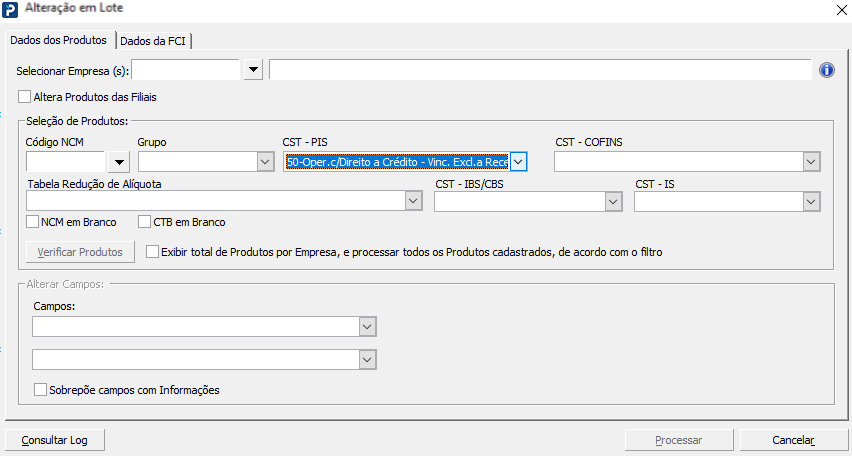Image resolution: width=852 pixels, height=456 pixels.
Task: Enable Altera Produtos das Filiais checkbox
Action: pyautogui.click(x=24, y=97)
